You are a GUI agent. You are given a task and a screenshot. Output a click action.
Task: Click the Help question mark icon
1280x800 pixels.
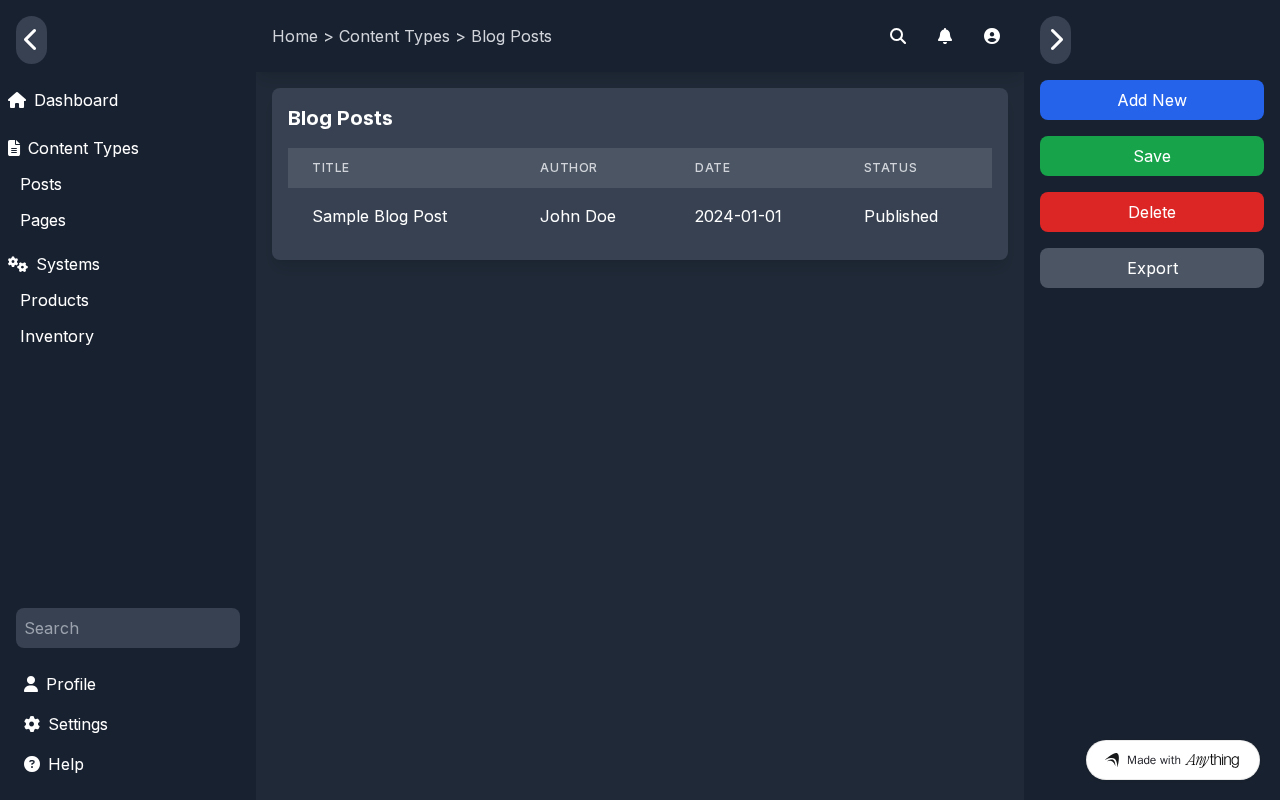click(32, 764)
